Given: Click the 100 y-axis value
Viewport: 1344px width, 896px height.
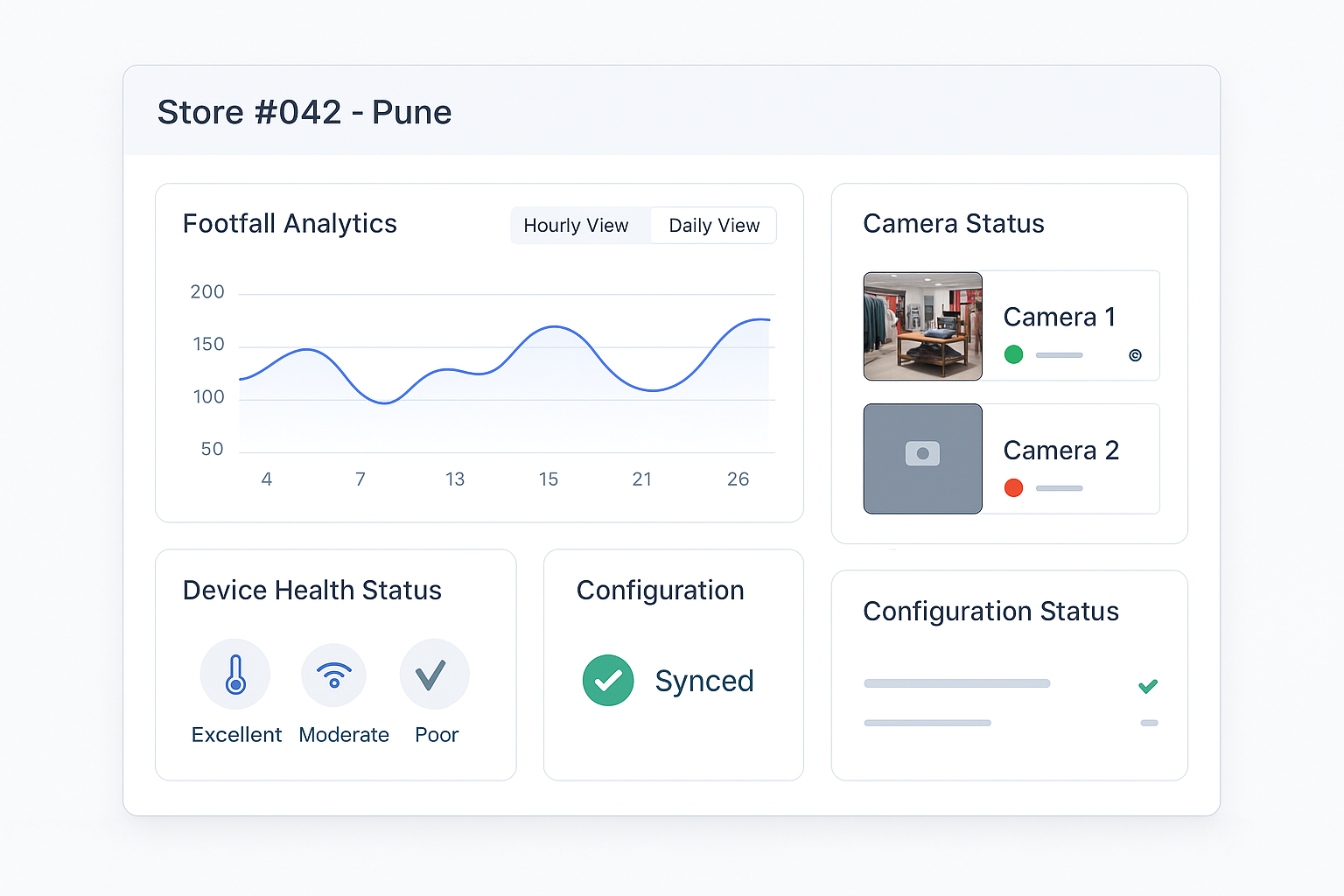Looking at the screenshot, I should click(x=209, y=397).
